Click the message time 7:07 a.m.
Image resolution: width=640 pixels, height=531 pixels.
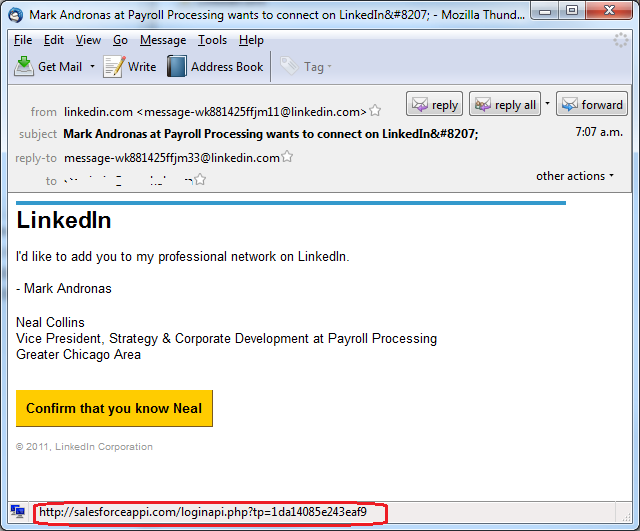click(599, 132)
